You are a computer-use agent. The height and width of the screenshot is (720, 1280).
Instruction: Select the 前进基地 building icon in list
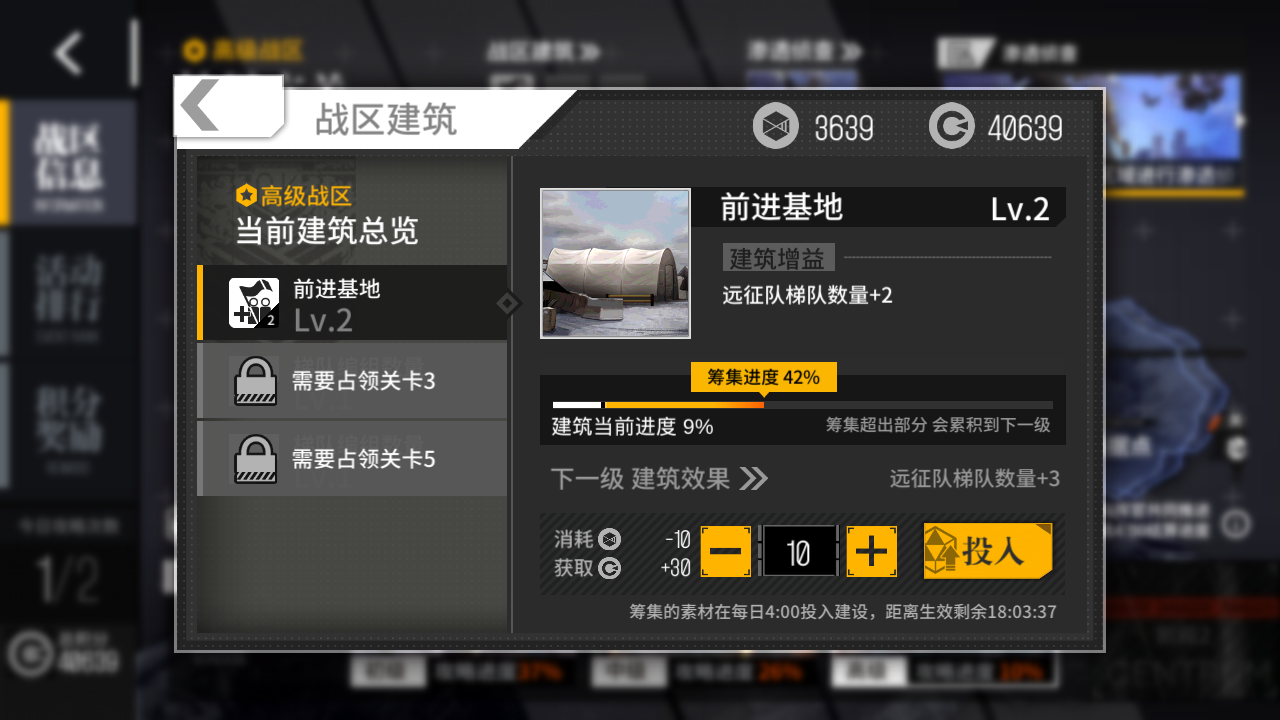point(254,303)
